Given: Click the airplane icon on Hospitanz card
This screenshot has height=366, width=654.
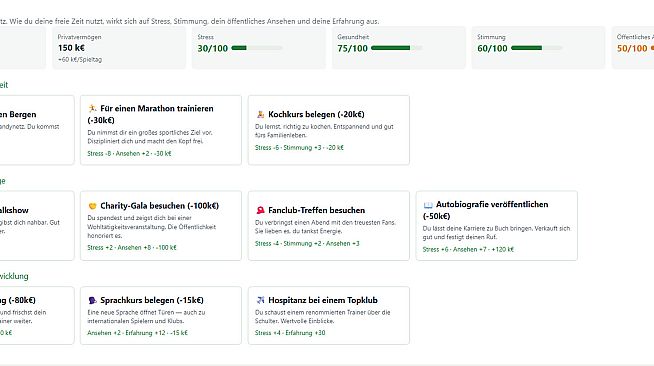Looking at the screenshot, I should point(260,300).
